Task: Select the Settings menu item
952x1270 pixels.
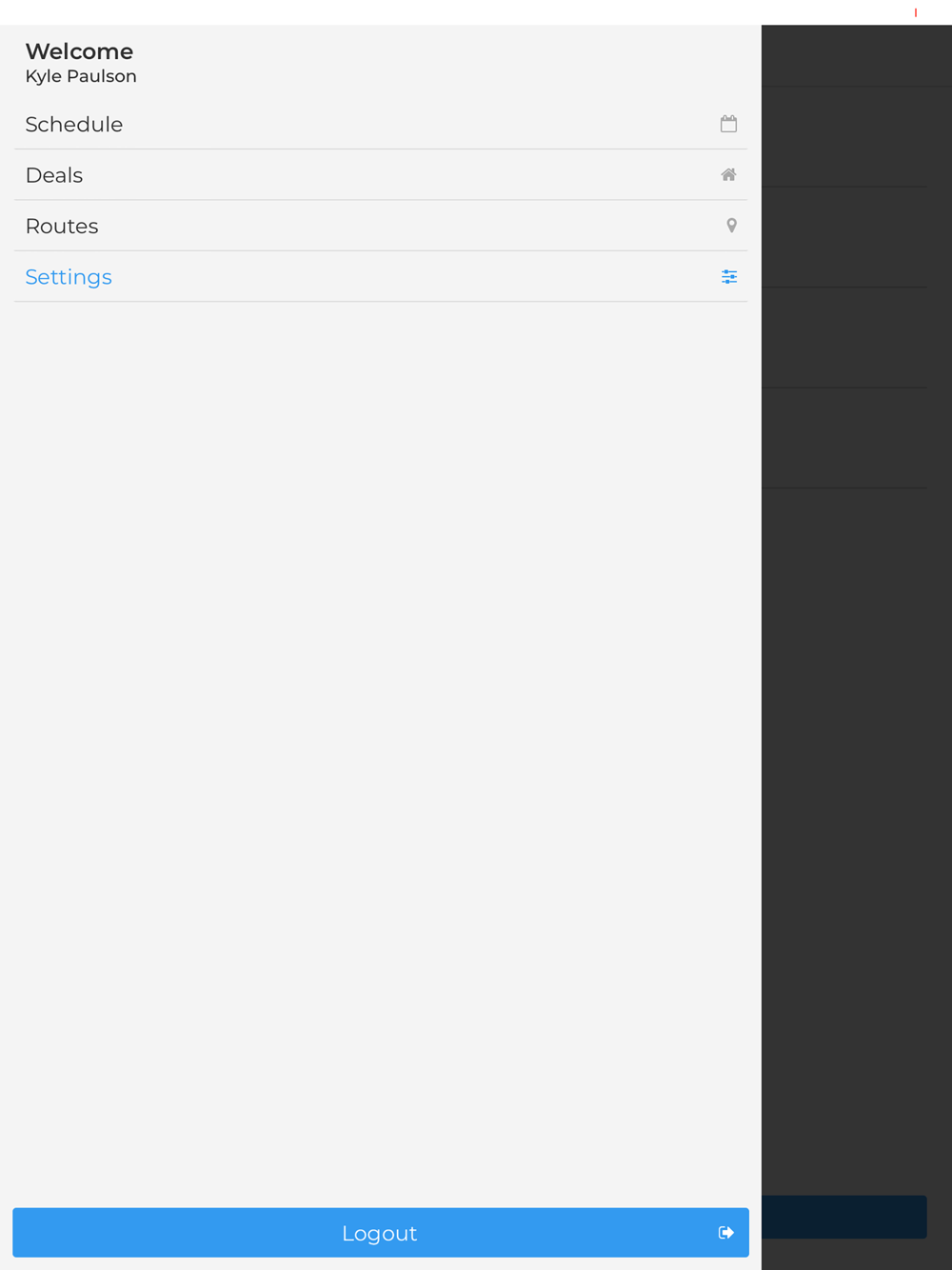Action: pyautogui.click(x=381, y=277)
